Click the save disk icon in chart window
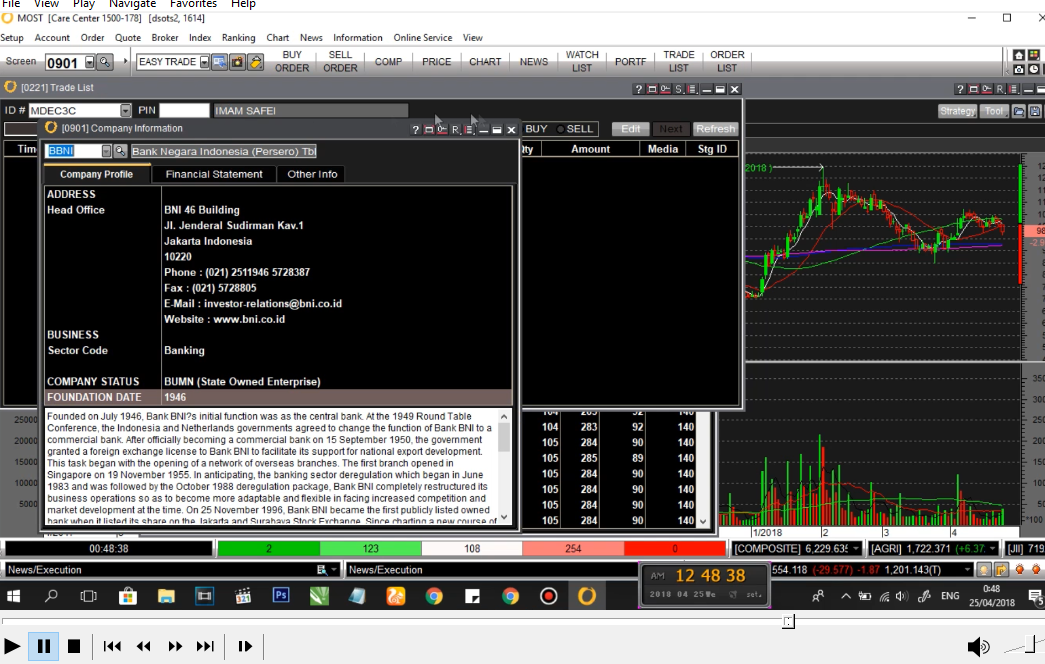Image resolution: width=1045 pixels, height=664 pixels. tap(1035, 111)
